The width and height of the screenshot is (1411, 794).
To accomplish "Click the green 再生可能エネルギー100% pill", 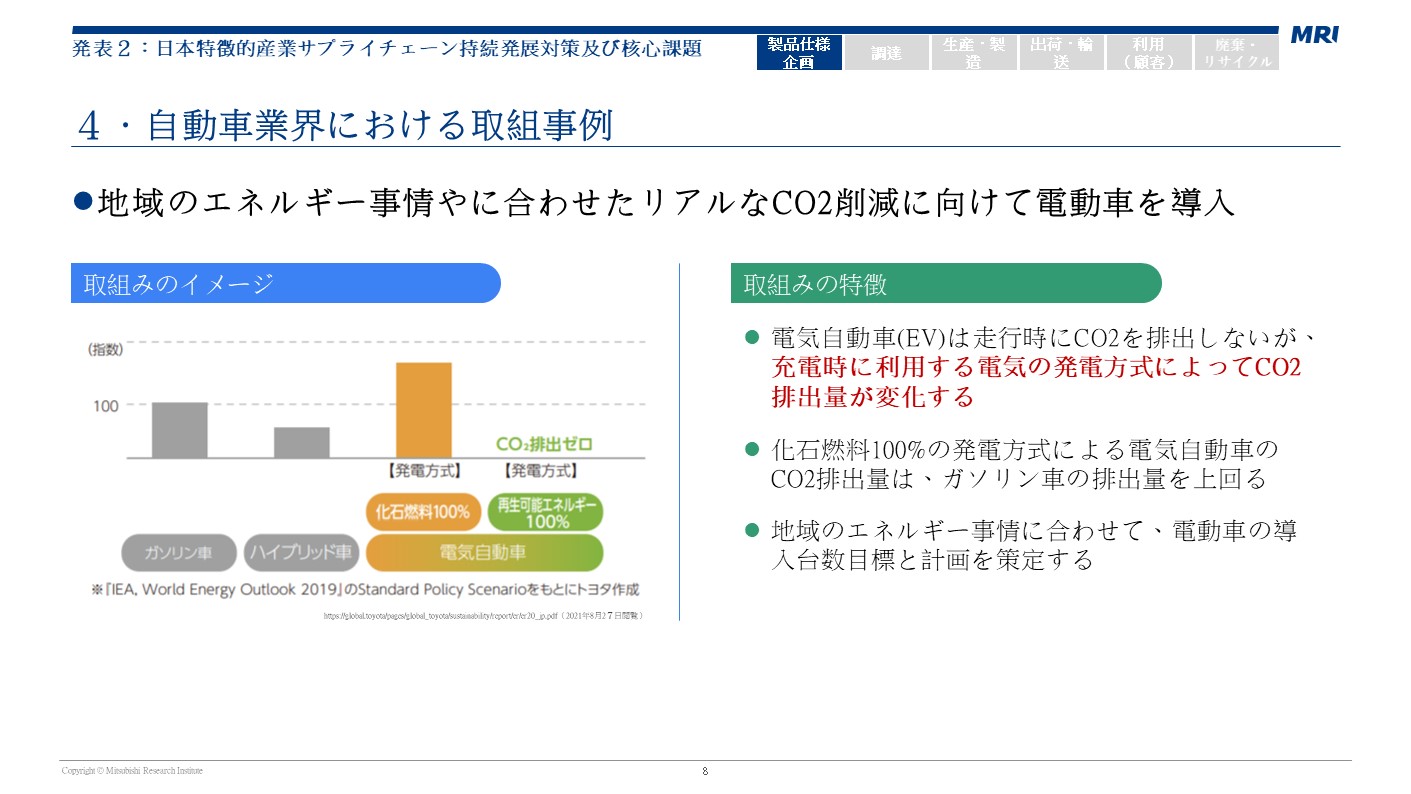I will 547,513.
